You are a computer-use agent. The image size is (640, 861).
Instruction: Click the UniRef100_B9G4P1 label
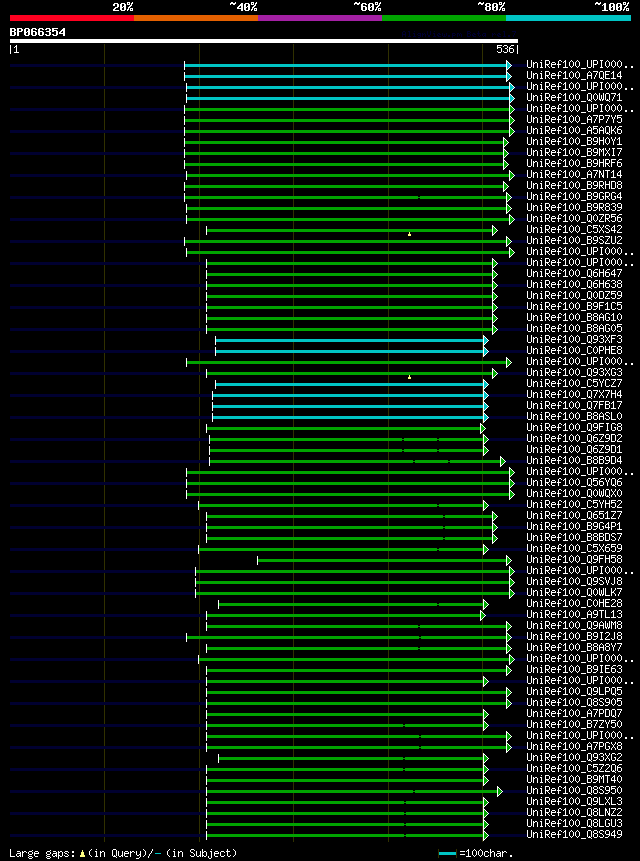[574, 527]
